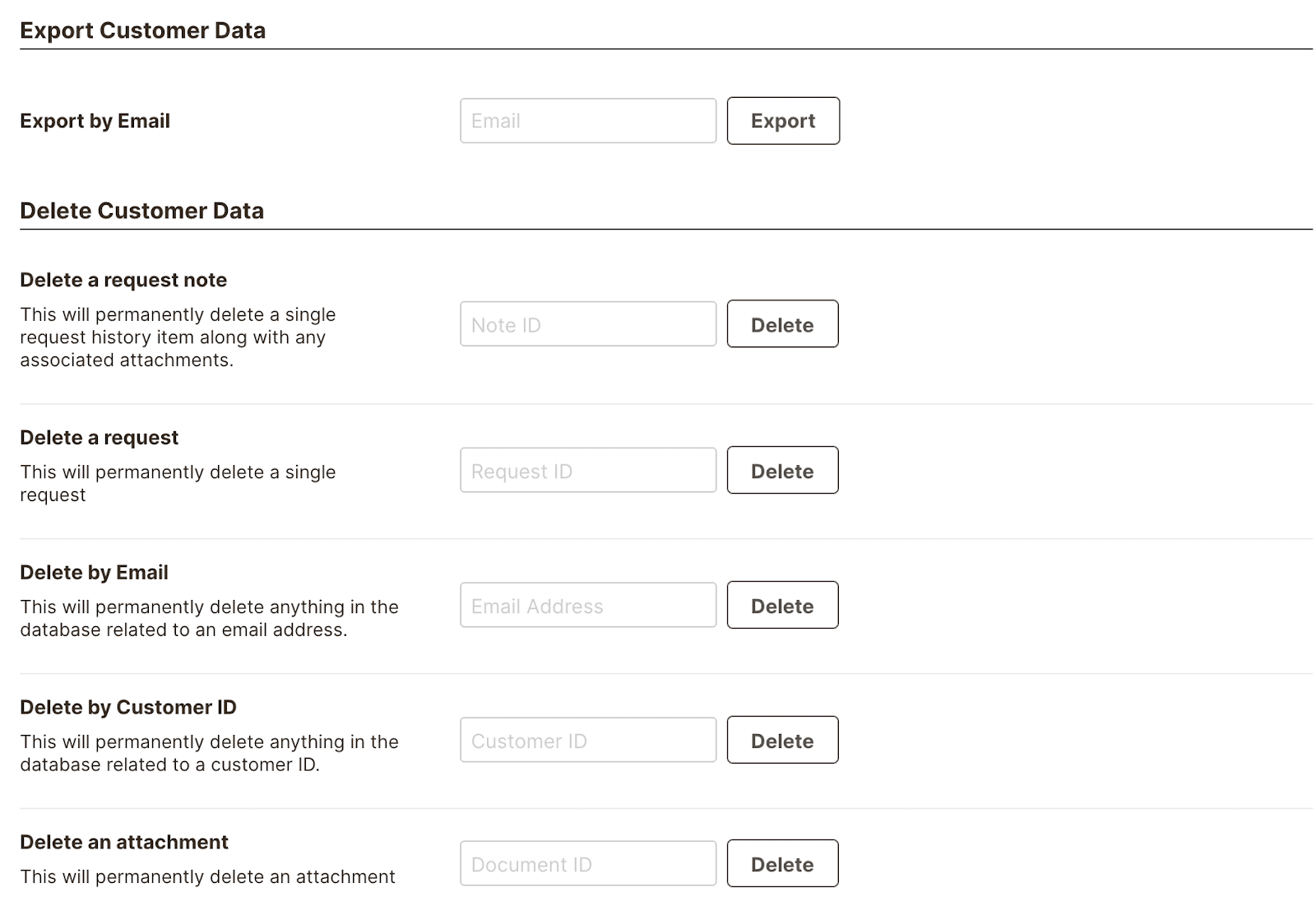Select the Request ID input field

coord(588,471)
